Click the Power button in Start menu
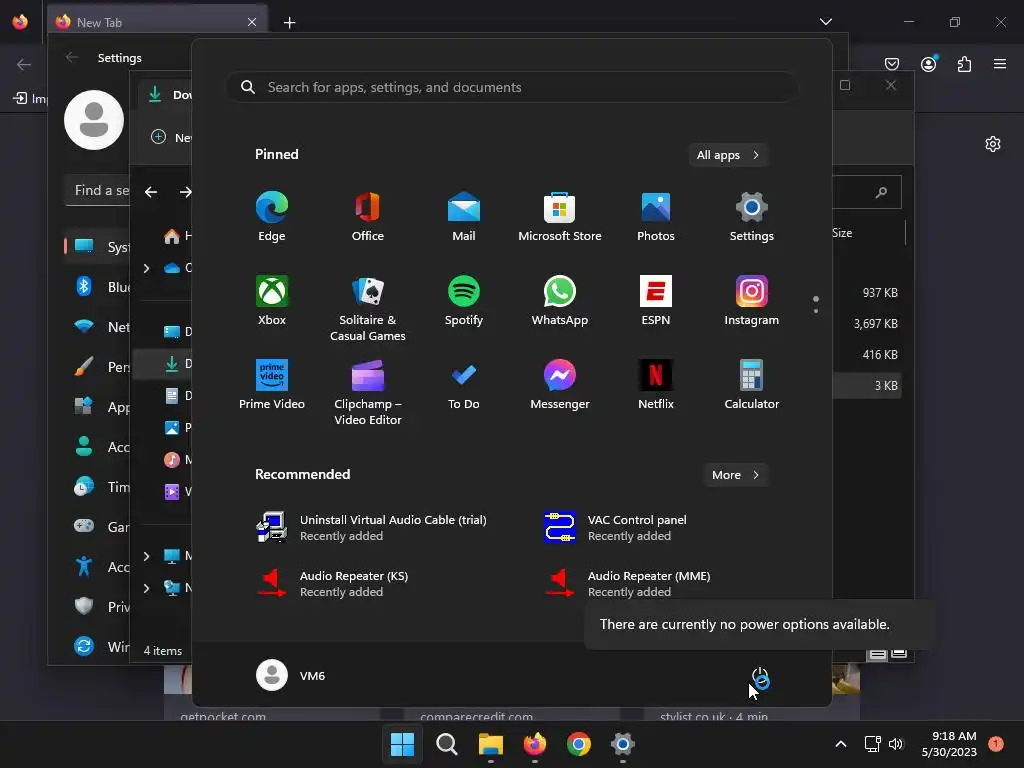Image resolution: width=1024 pixels, height=768 pixels. [760, 677]
